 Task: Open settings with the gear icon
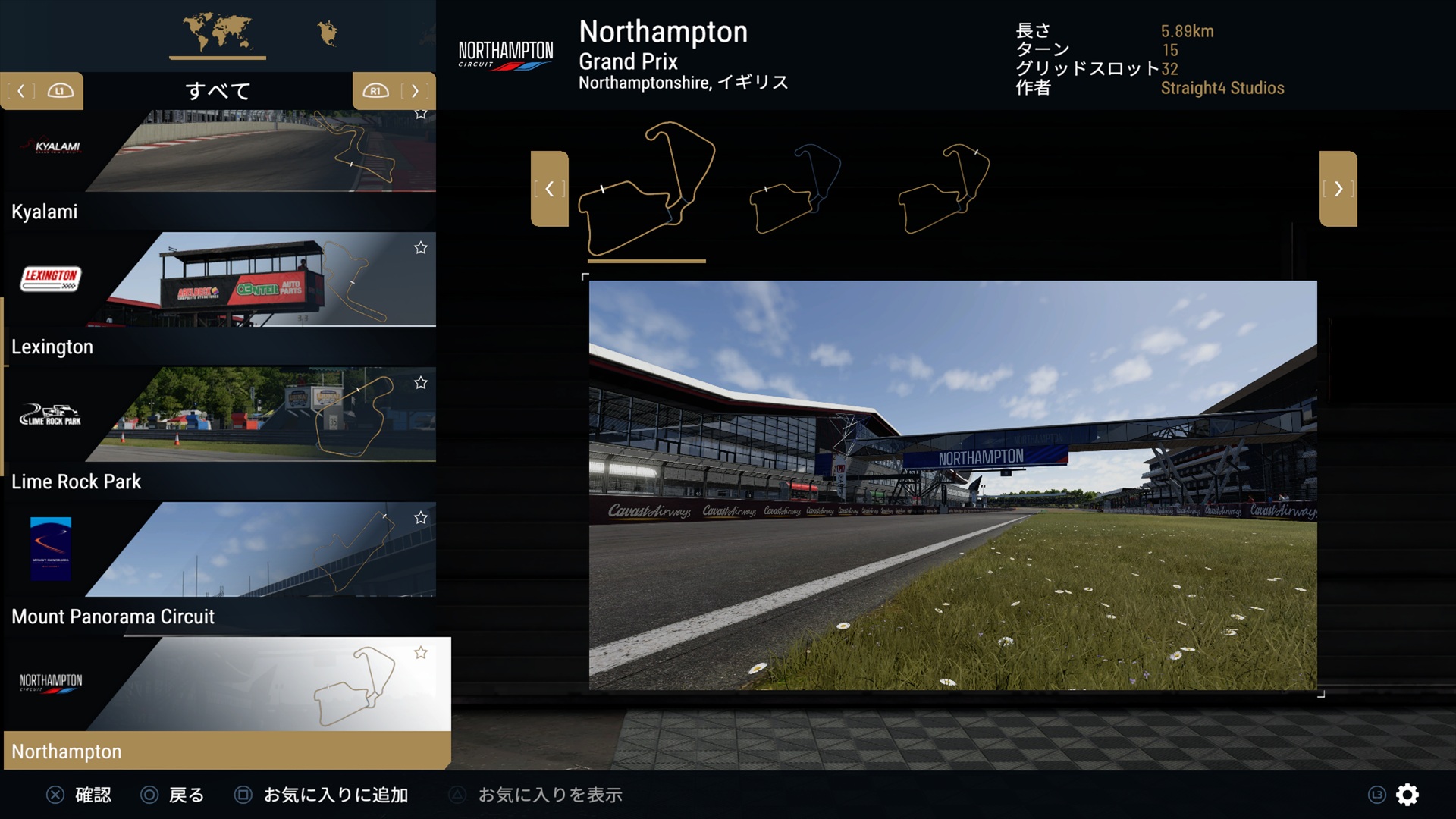[x=1407, y=795]
